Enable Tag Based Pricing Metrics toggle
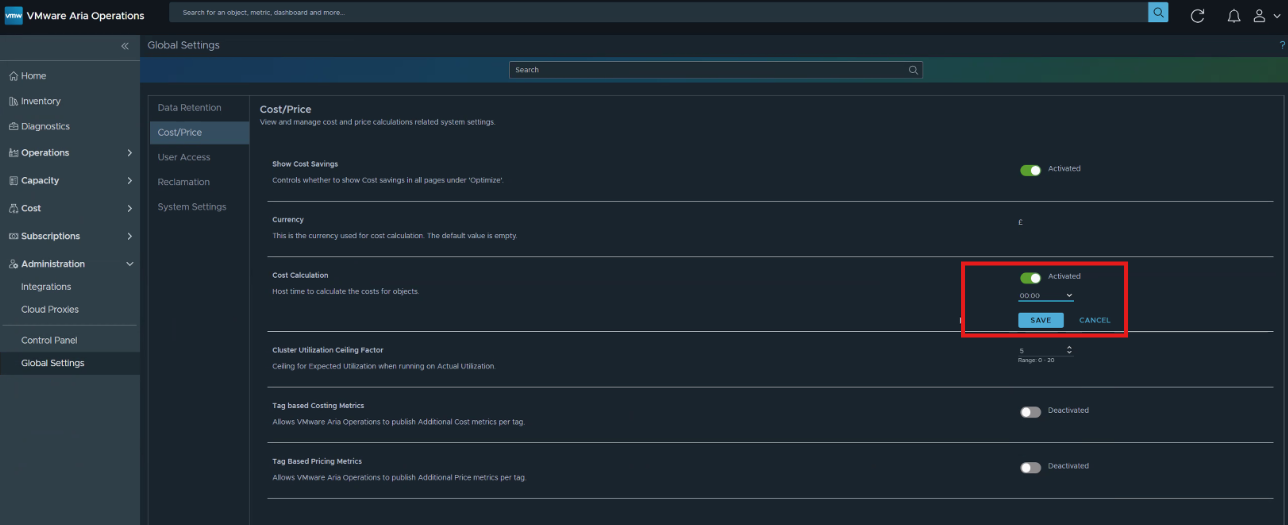 (x=1030, y=467)
